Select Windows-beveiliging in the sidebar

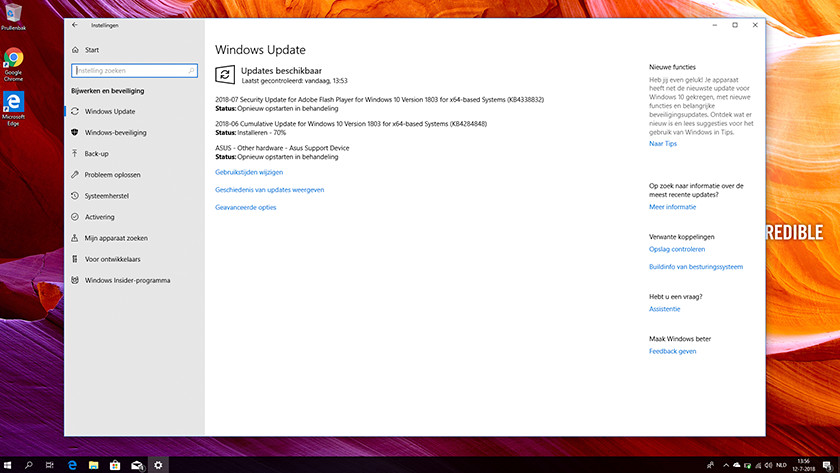115,132
